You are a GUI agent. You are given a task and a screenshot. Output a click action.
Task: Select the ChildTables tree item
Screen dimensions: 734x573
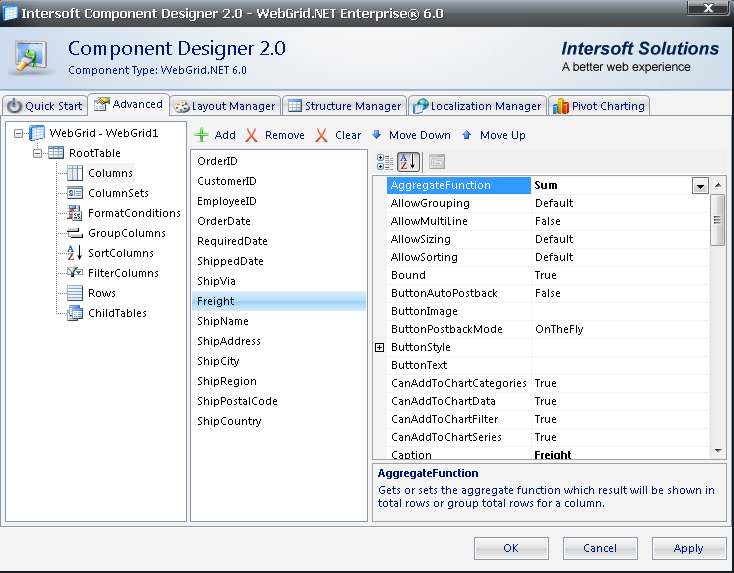click(x=117, y=313)
